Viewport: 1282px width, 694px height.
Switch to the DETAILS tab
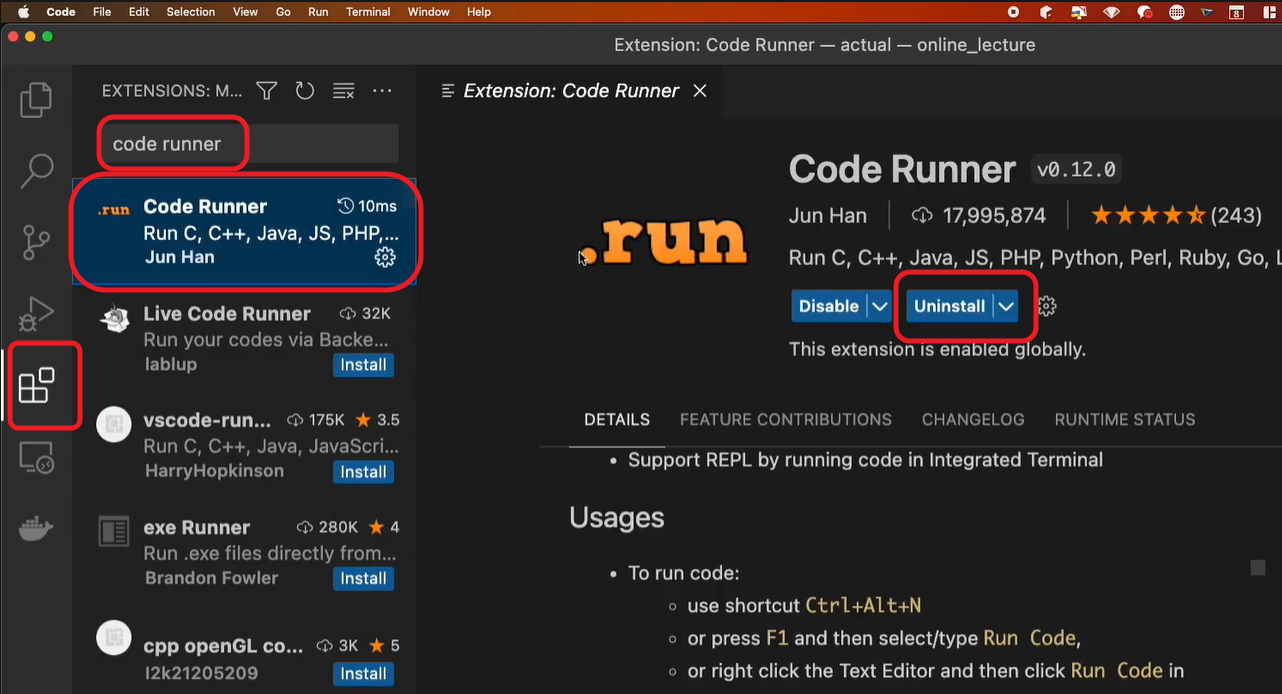(x=617, y=420)
